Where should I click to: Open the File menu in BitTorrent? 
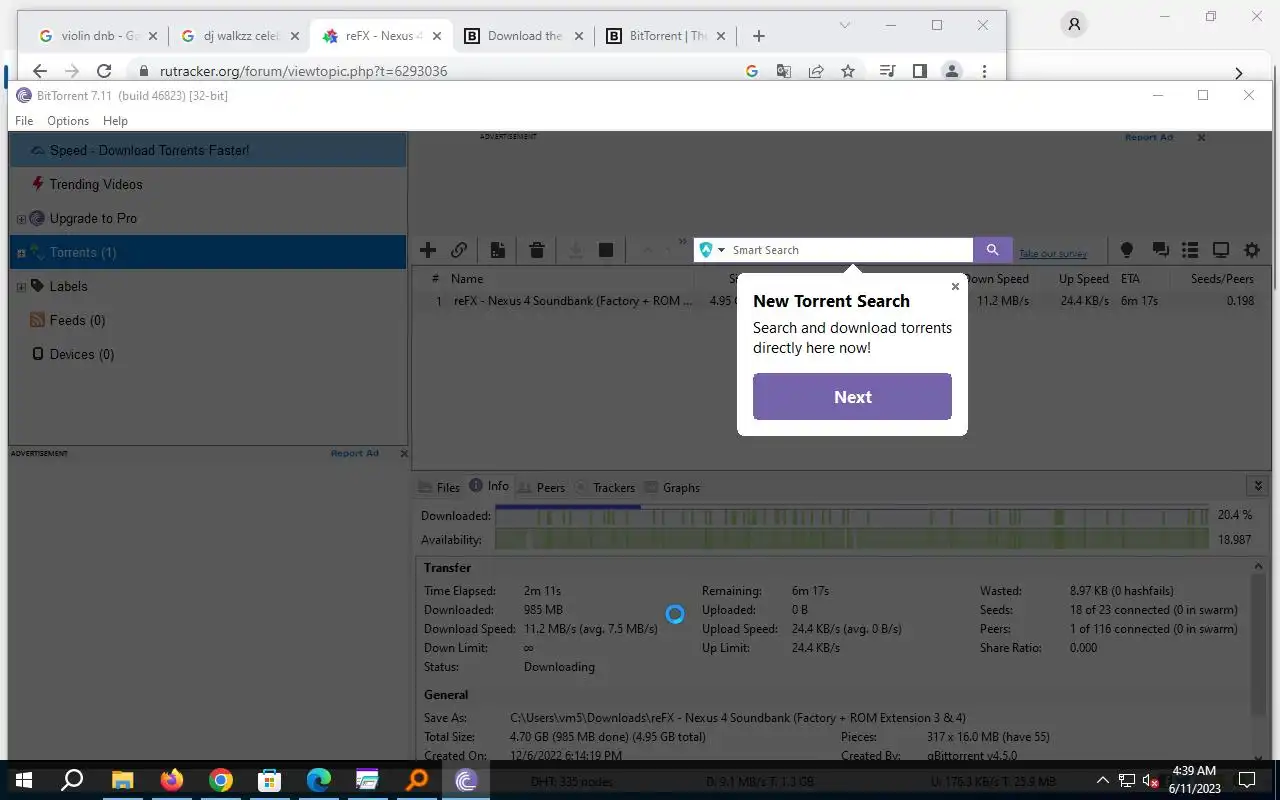tap(24, 120)
